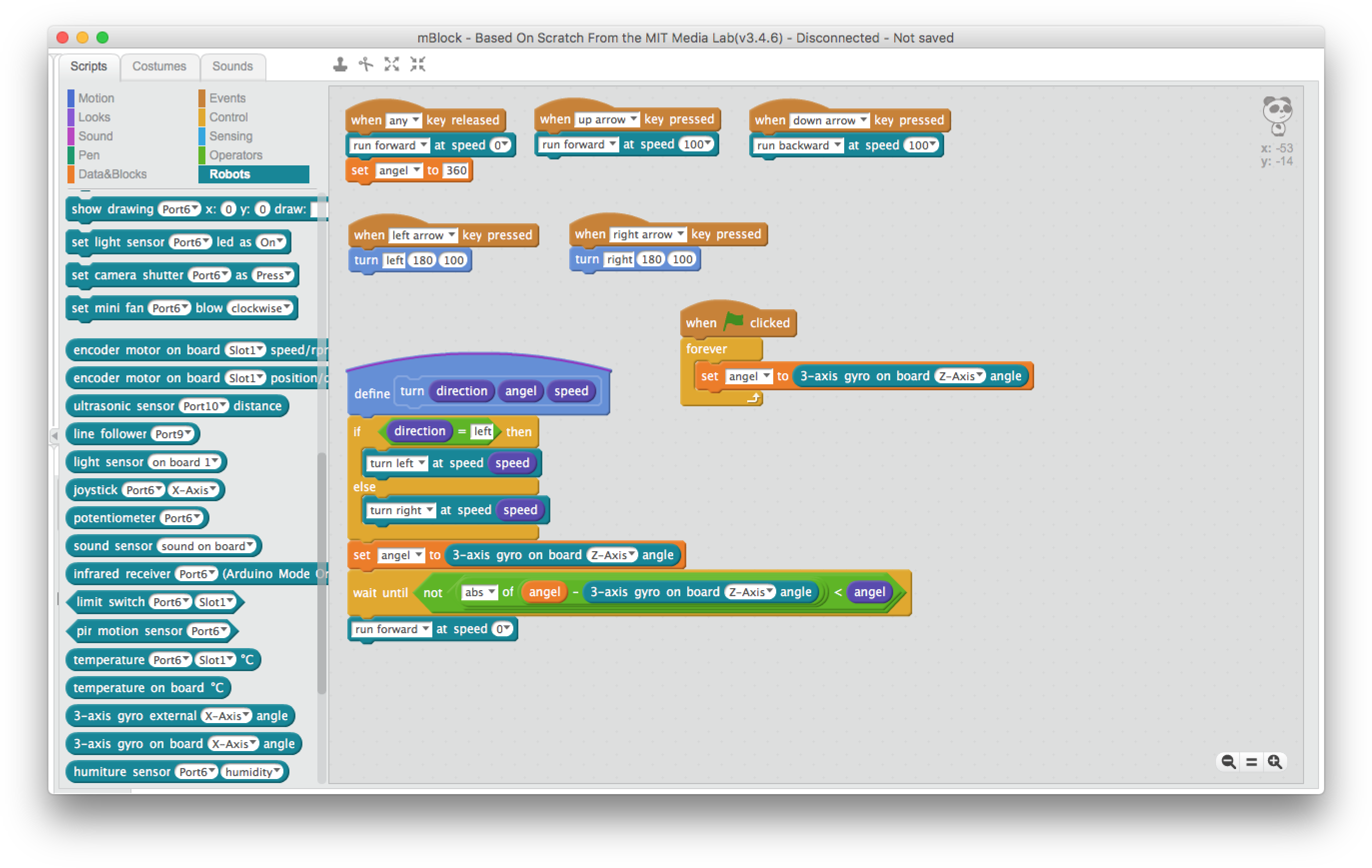Select the Shrink block tool

click(x=418, y=65)
